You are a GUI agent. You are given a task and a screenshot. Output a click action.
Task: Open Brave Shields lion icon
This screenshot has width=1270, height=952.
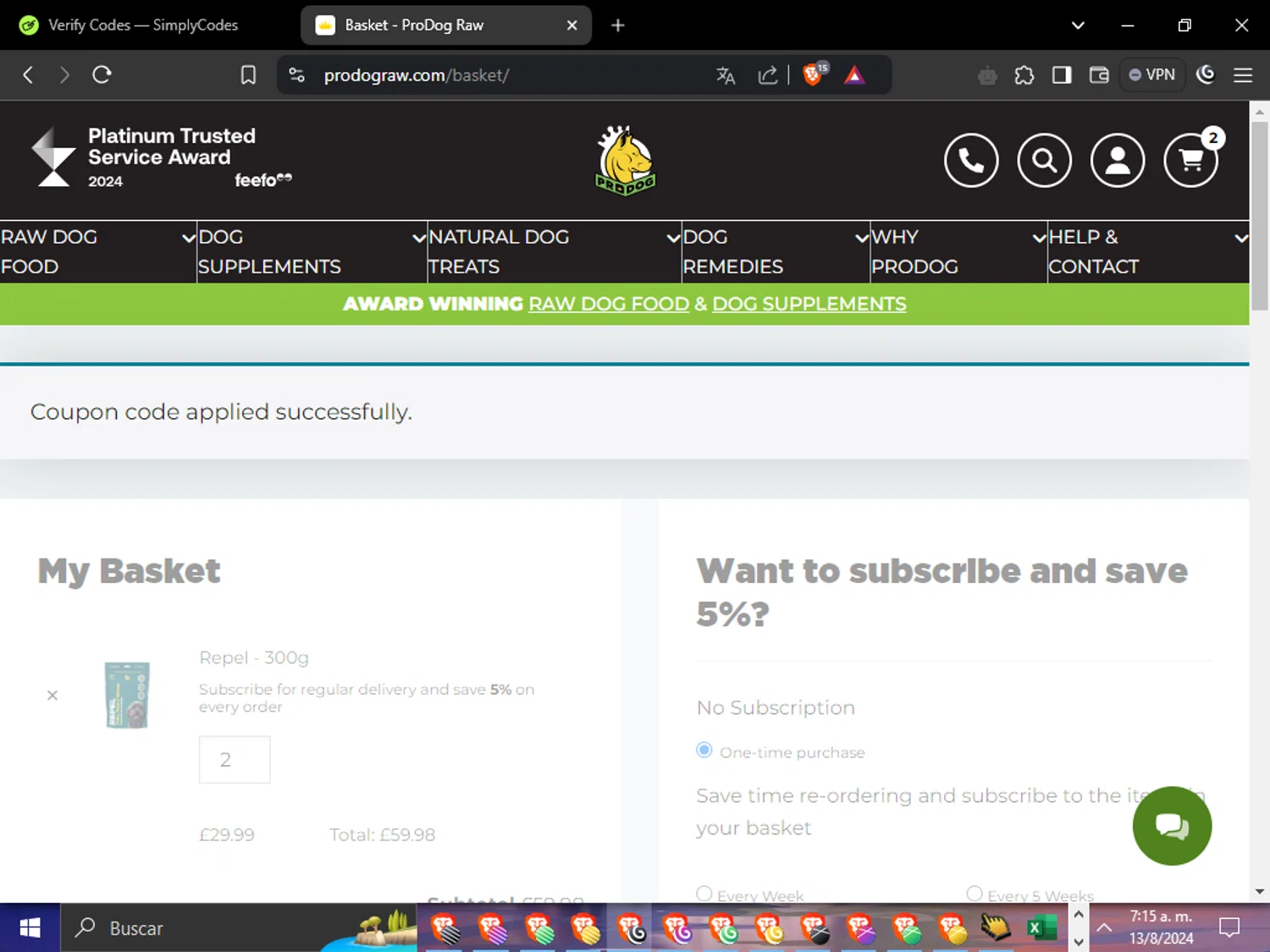(813, 74)
